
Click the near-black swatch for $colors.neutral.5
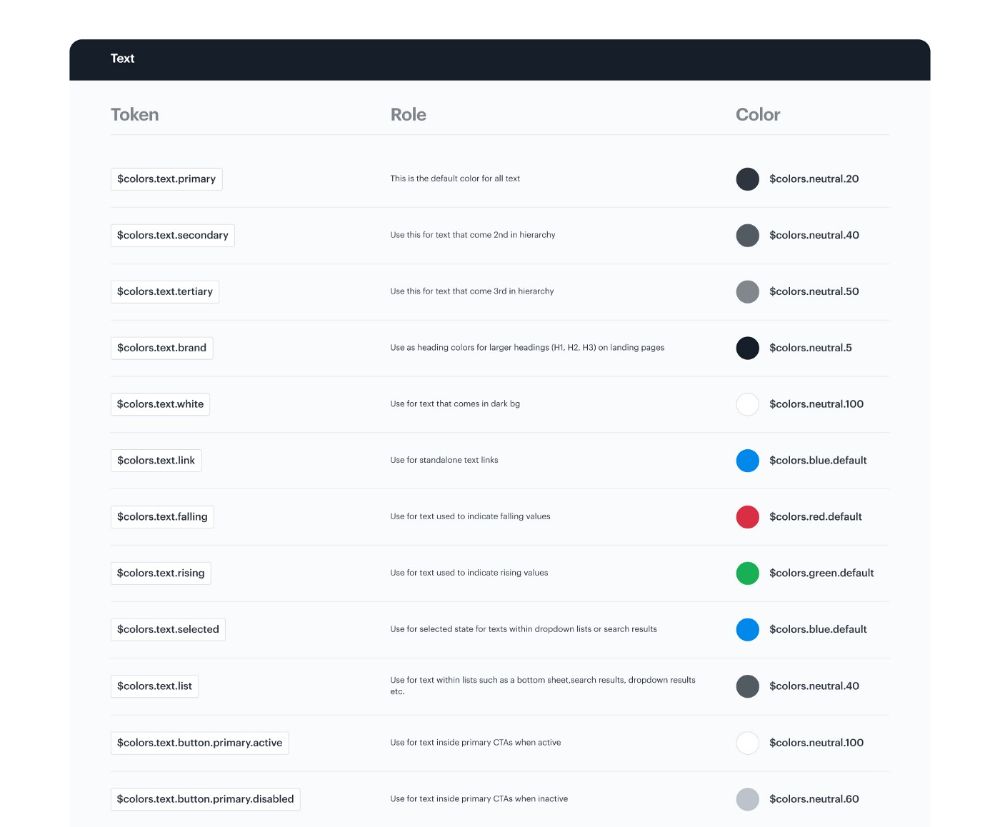point(747,348)
